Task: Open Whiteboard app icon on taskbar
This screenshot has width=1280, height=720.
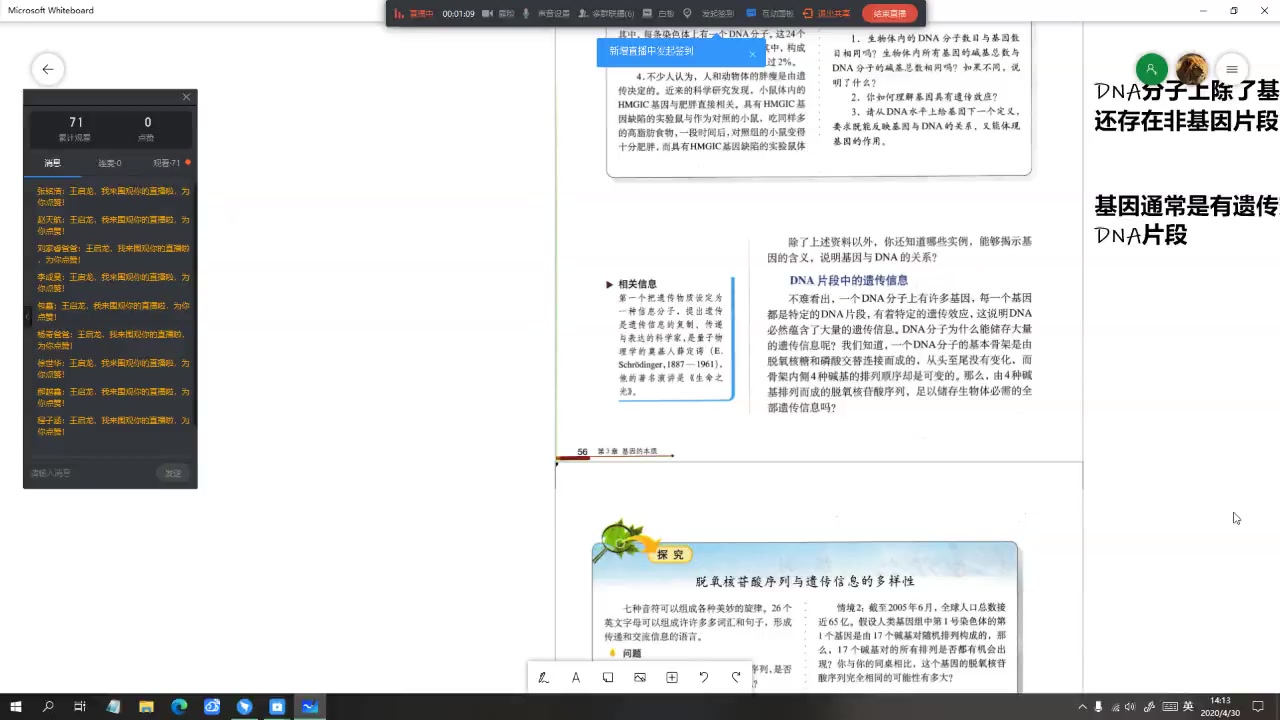Action: [310, 706]
